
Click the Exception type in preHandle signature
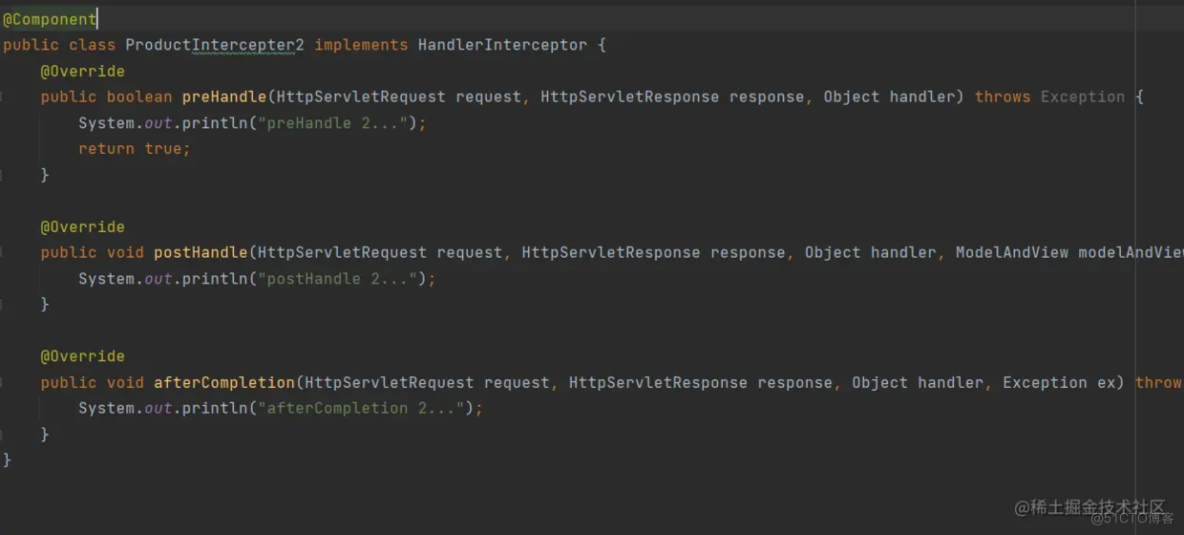click(1082, 97)
